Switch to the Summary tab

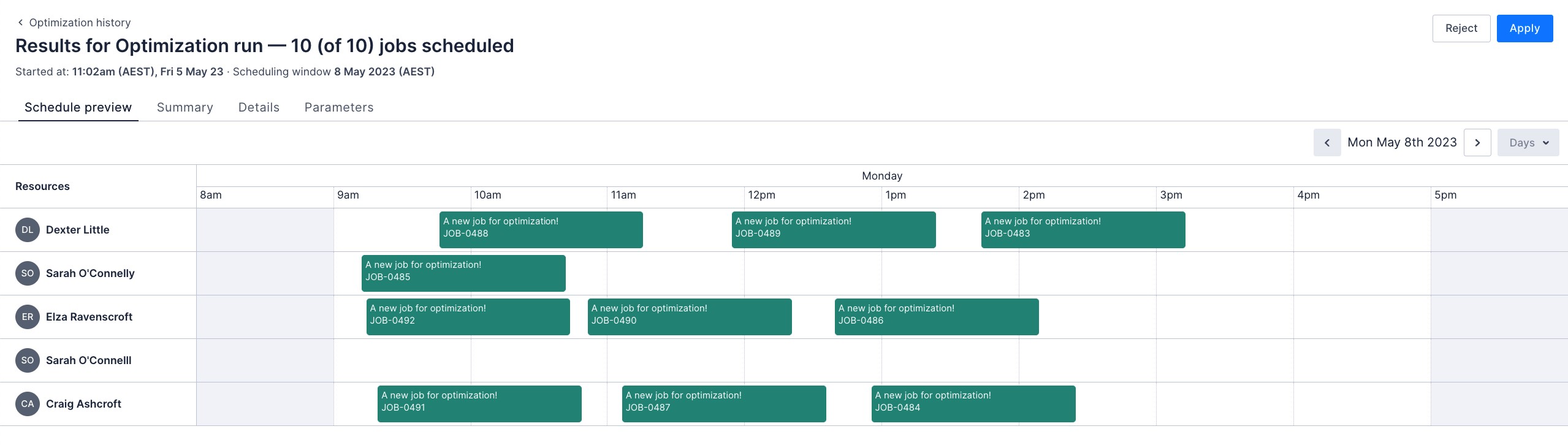click(x=185, y=107)
